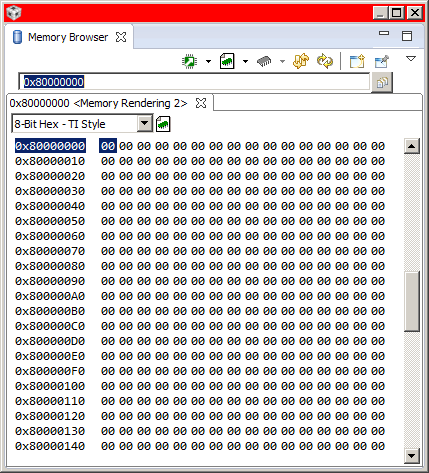Click address label 0x800000A0
The image size is (429, 473).
(50, 296)
